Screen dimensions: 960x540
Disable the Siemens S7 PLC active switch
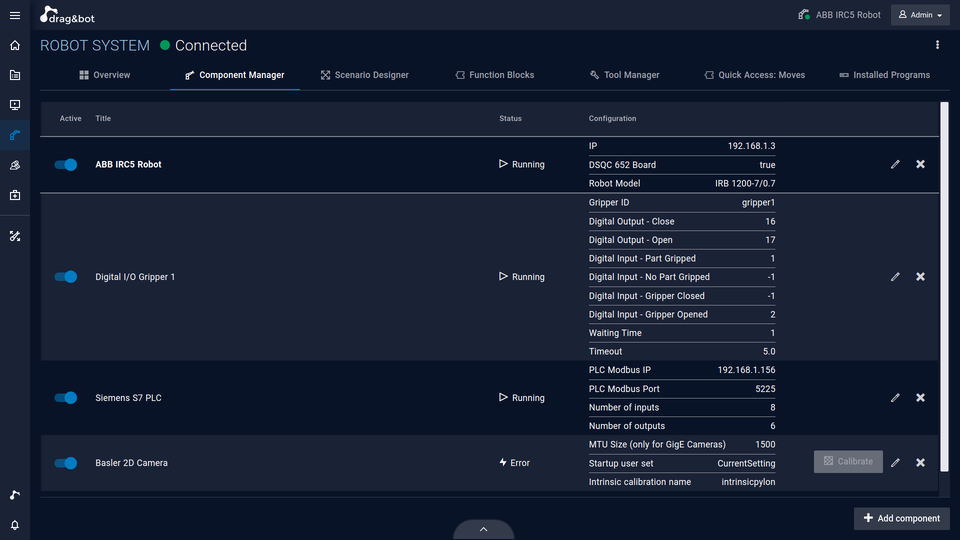[66, 398]
